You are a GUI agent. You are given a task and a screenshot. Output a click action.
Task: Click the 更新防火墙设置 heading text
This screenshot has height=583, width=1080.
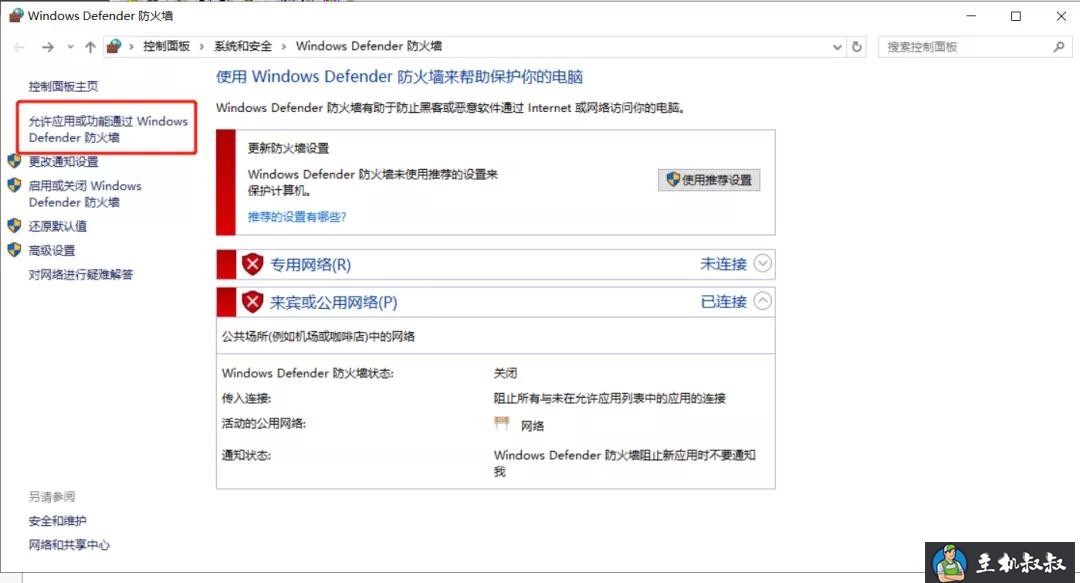pos(289,148)
